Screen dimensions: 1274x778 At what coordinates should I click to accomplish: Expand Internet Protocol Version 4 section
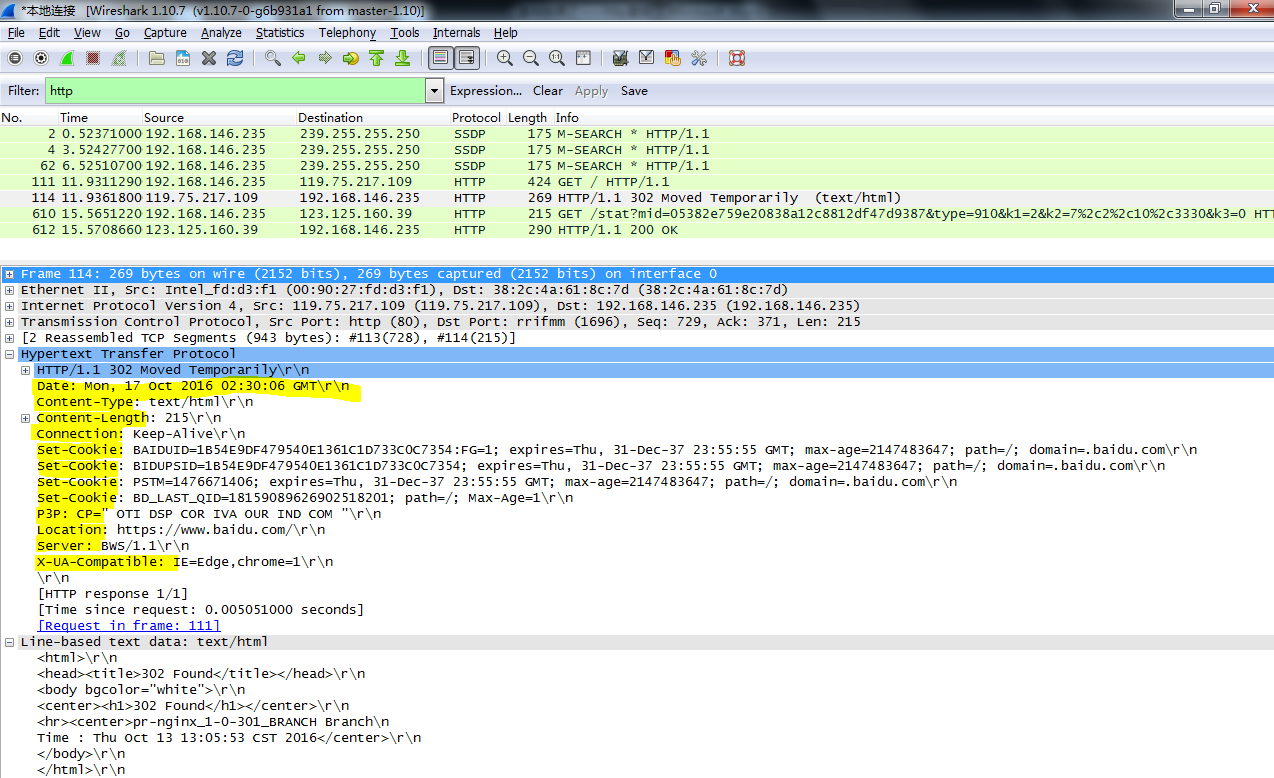pyautogui.click(x=9, y=306)
